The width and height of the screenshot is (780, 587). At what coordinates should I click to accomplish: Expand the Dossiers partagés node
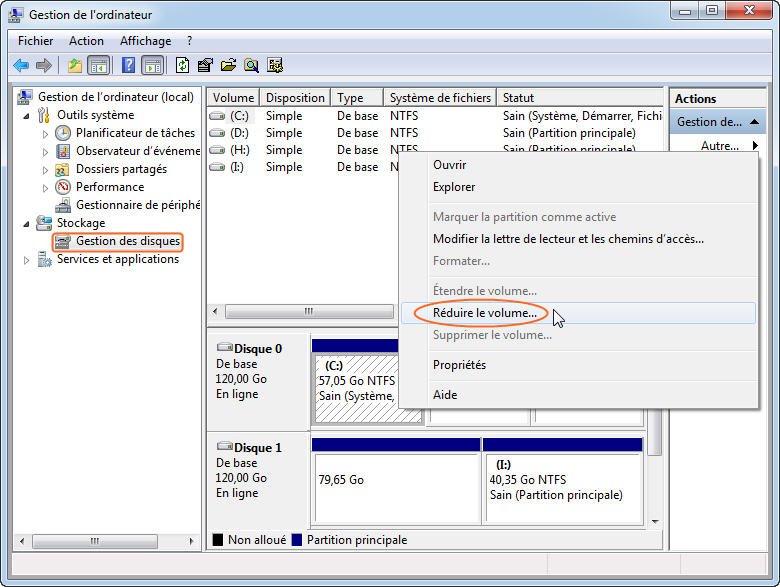(x=45, y=170)
